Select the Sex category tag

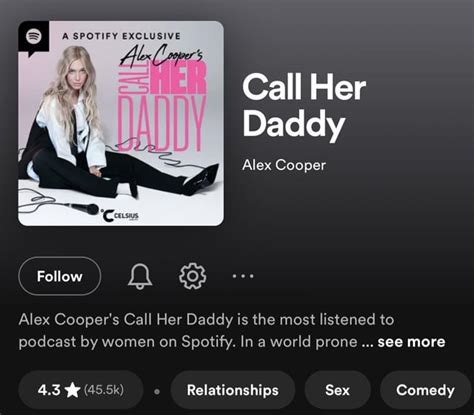[337, 390]
